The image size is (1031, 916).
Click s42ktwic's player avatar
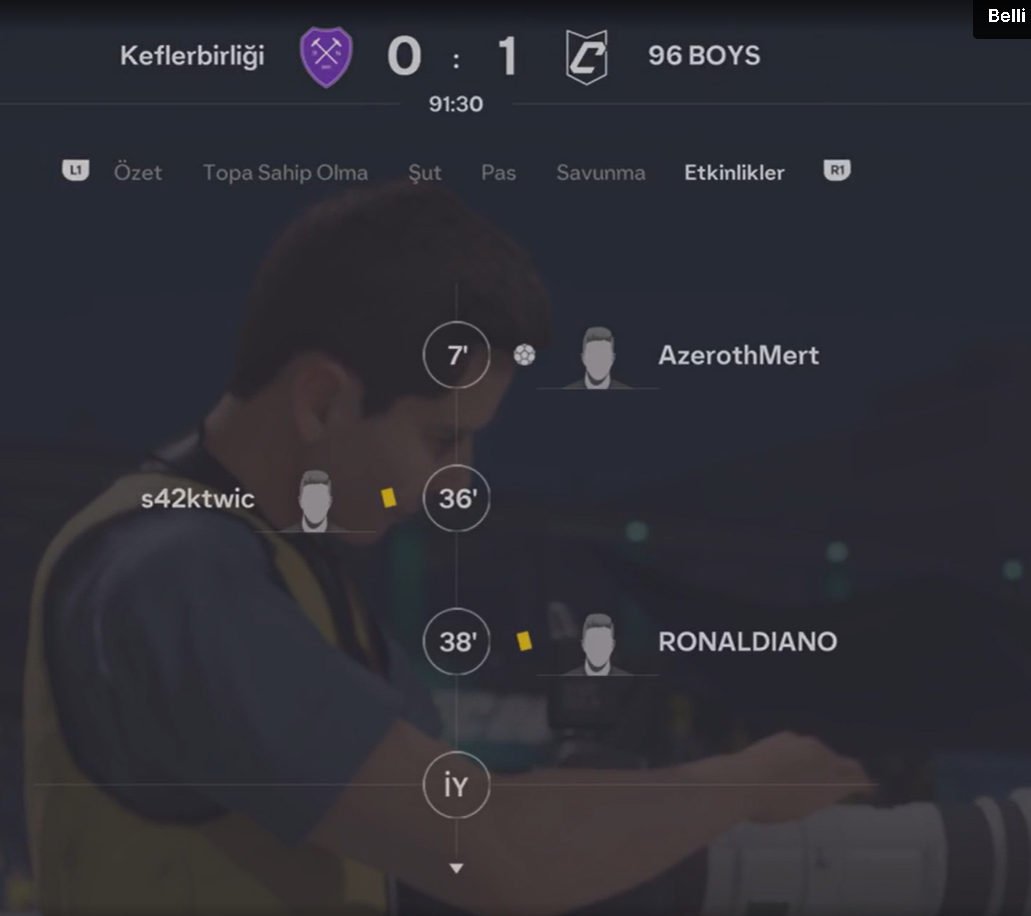[x=316, y=500]
